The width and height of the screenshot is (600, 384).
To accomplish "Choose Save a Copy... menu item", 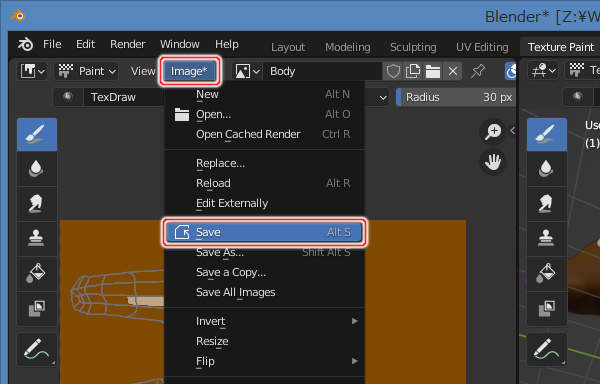I will [264, 272].
